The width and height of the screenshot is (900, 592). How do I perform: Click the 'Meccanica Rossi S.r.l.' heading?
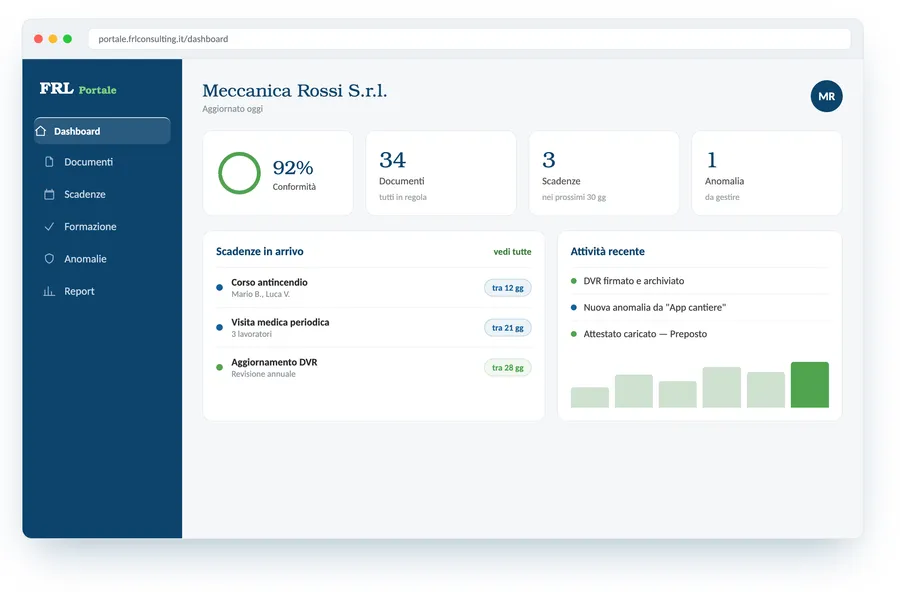point(294,91)
